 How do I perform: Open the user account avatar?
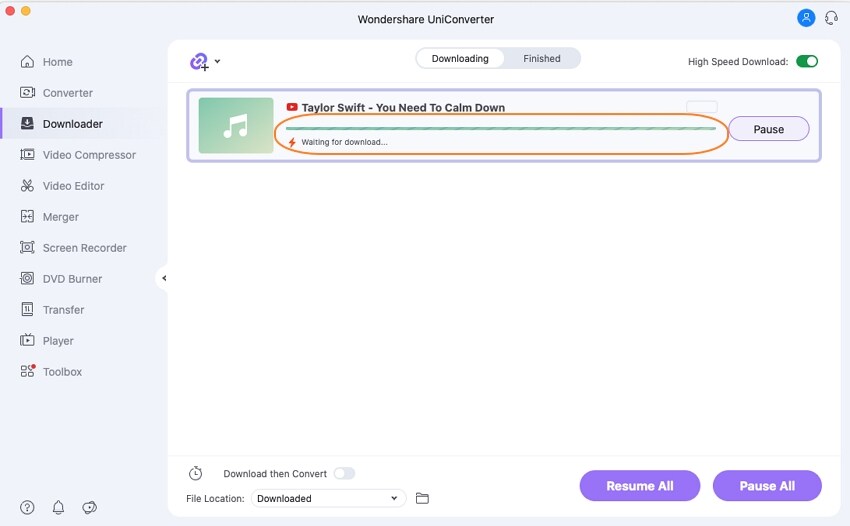806,18
